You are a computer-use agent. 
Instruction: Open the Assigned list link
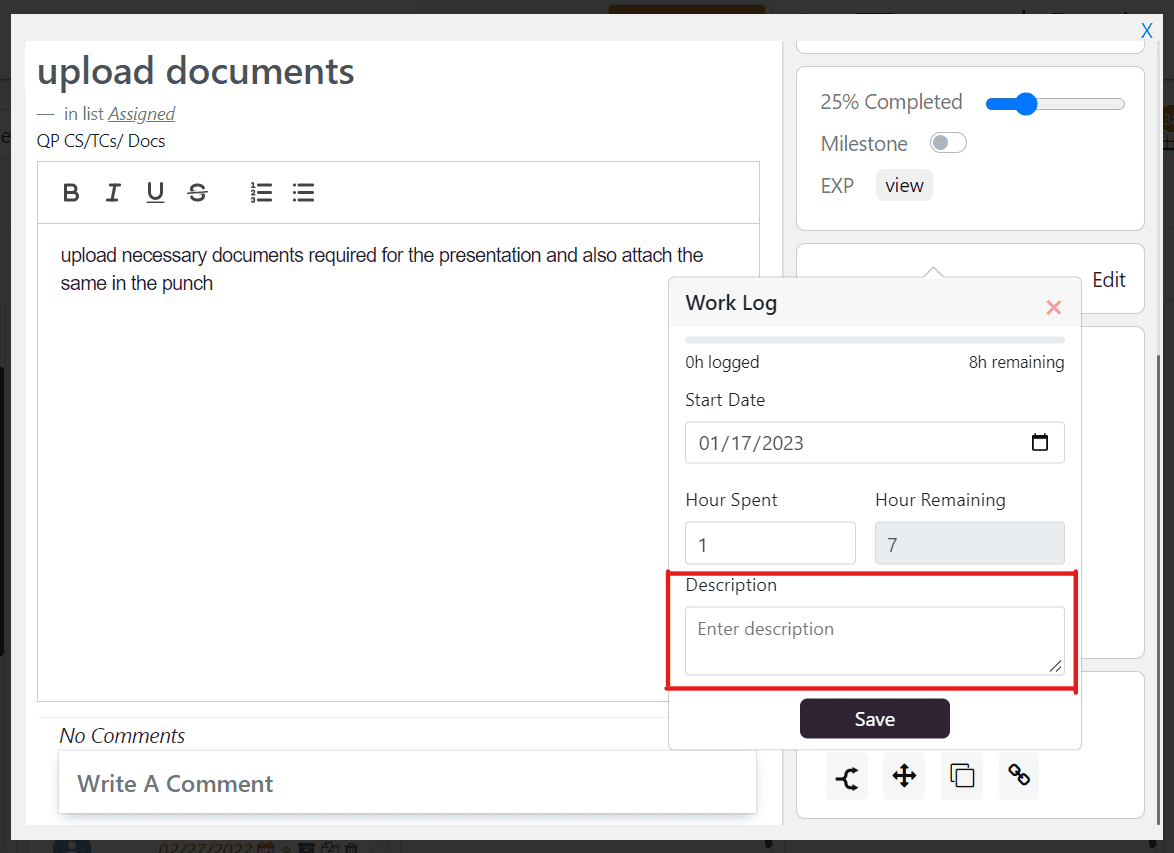[141, 114]
